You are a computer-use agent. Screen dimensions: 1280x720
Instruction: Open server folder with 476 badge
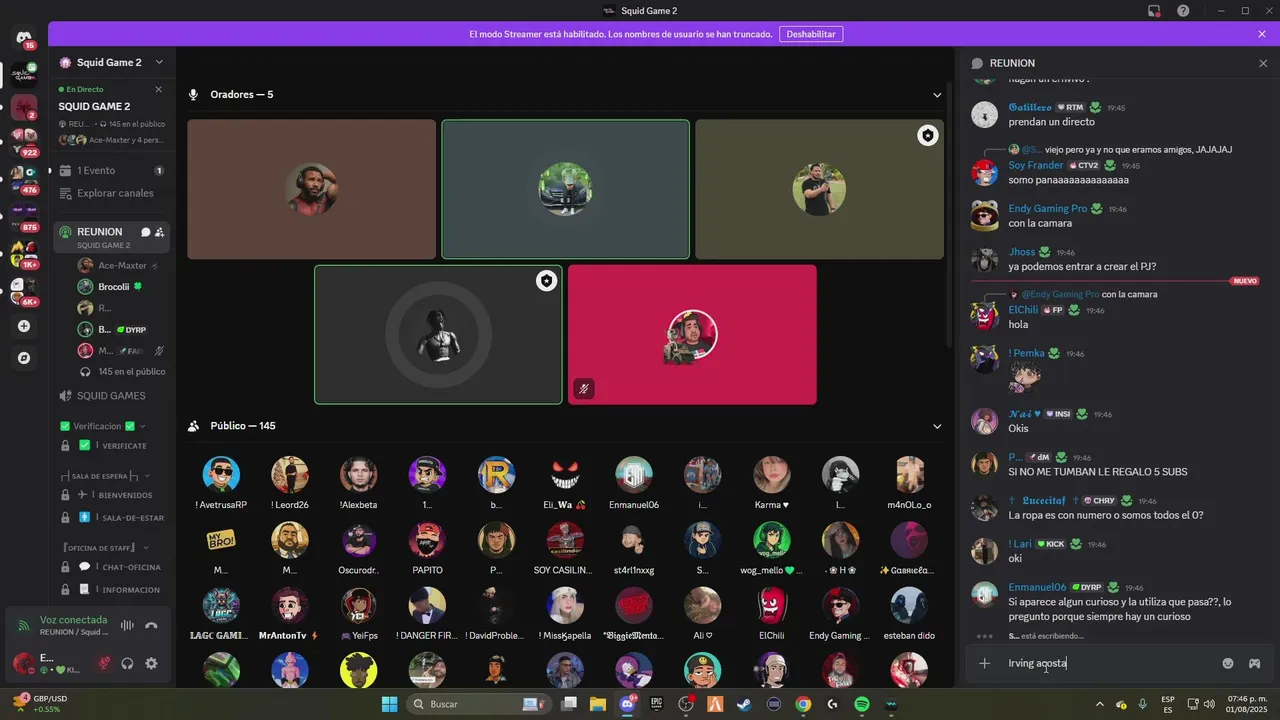tap(24, 179)
